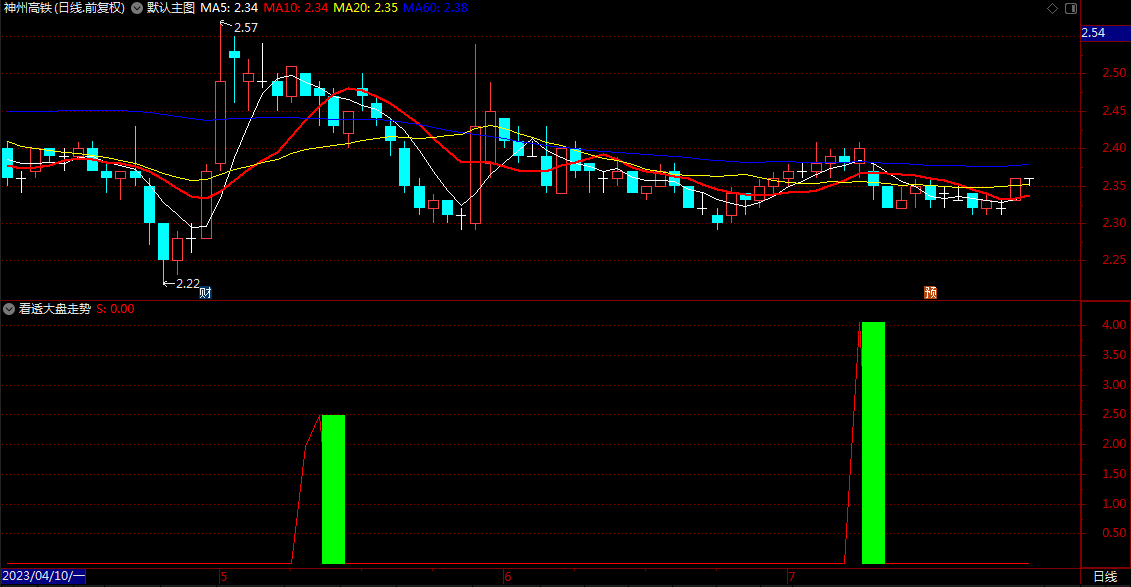Click the 神州高铁(日线.前复权) stock title
This screenshot has height=587, width=1131.
(x=64, y=8)
